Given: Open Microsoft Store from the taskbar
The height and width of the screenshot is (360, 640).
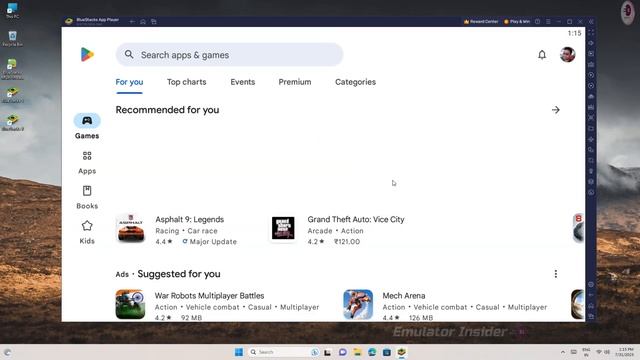Looking at the screenshot, I should pos(387,352).
